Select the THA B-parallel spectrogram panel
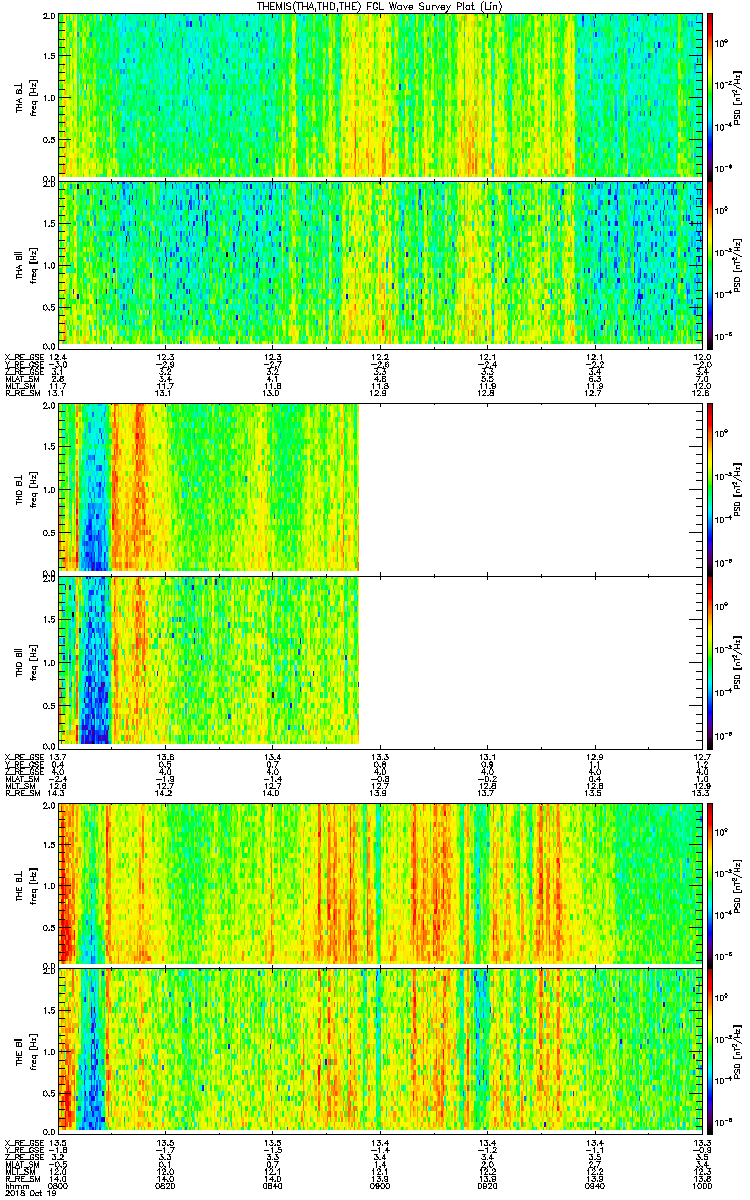 [x=381, y=263]
